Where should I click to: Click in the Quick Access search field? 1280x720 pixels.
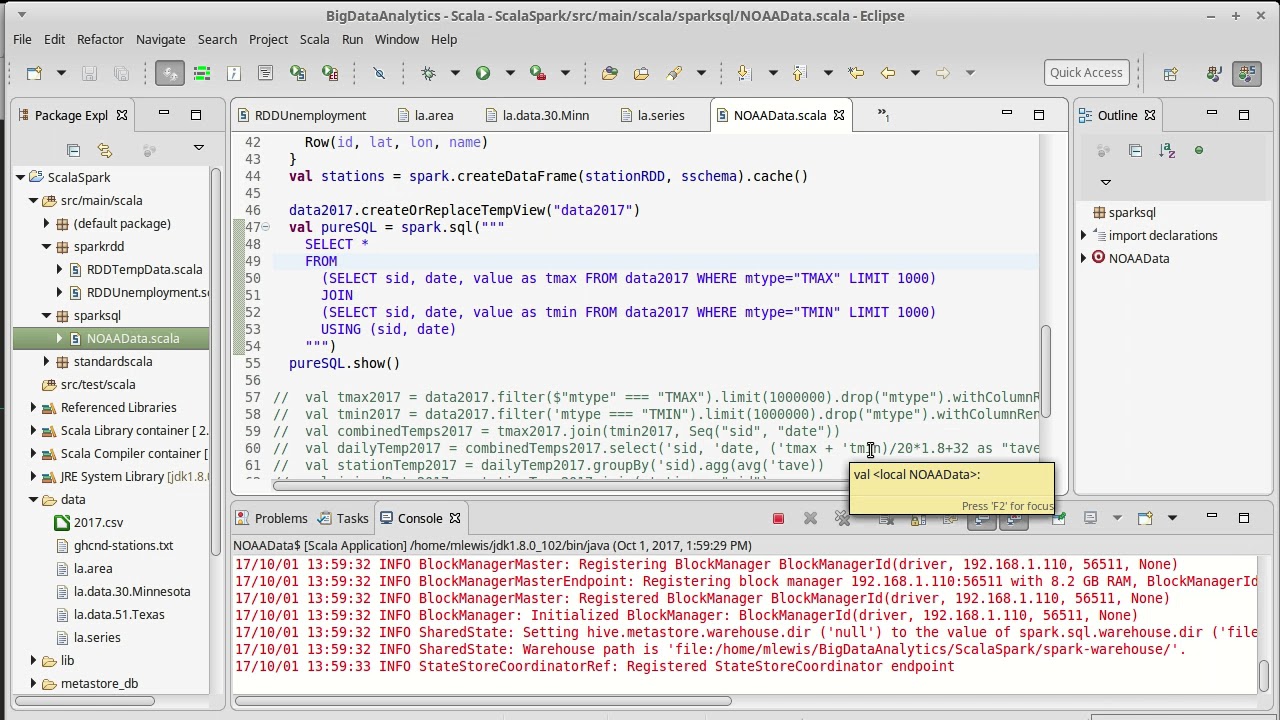pos(1086,72)
